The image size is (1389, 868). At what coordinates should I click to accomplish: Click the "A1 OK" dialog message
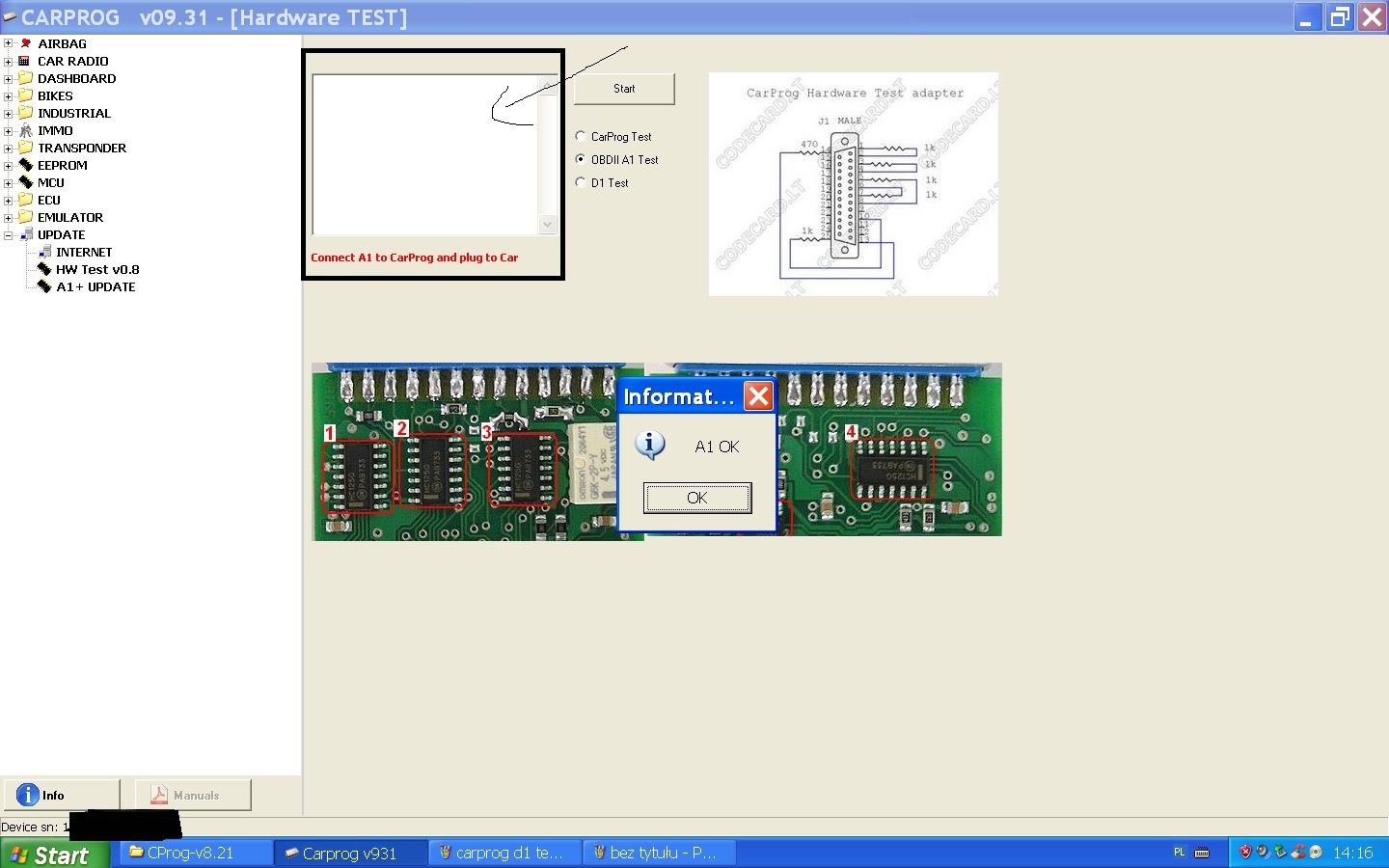[717, 447]
